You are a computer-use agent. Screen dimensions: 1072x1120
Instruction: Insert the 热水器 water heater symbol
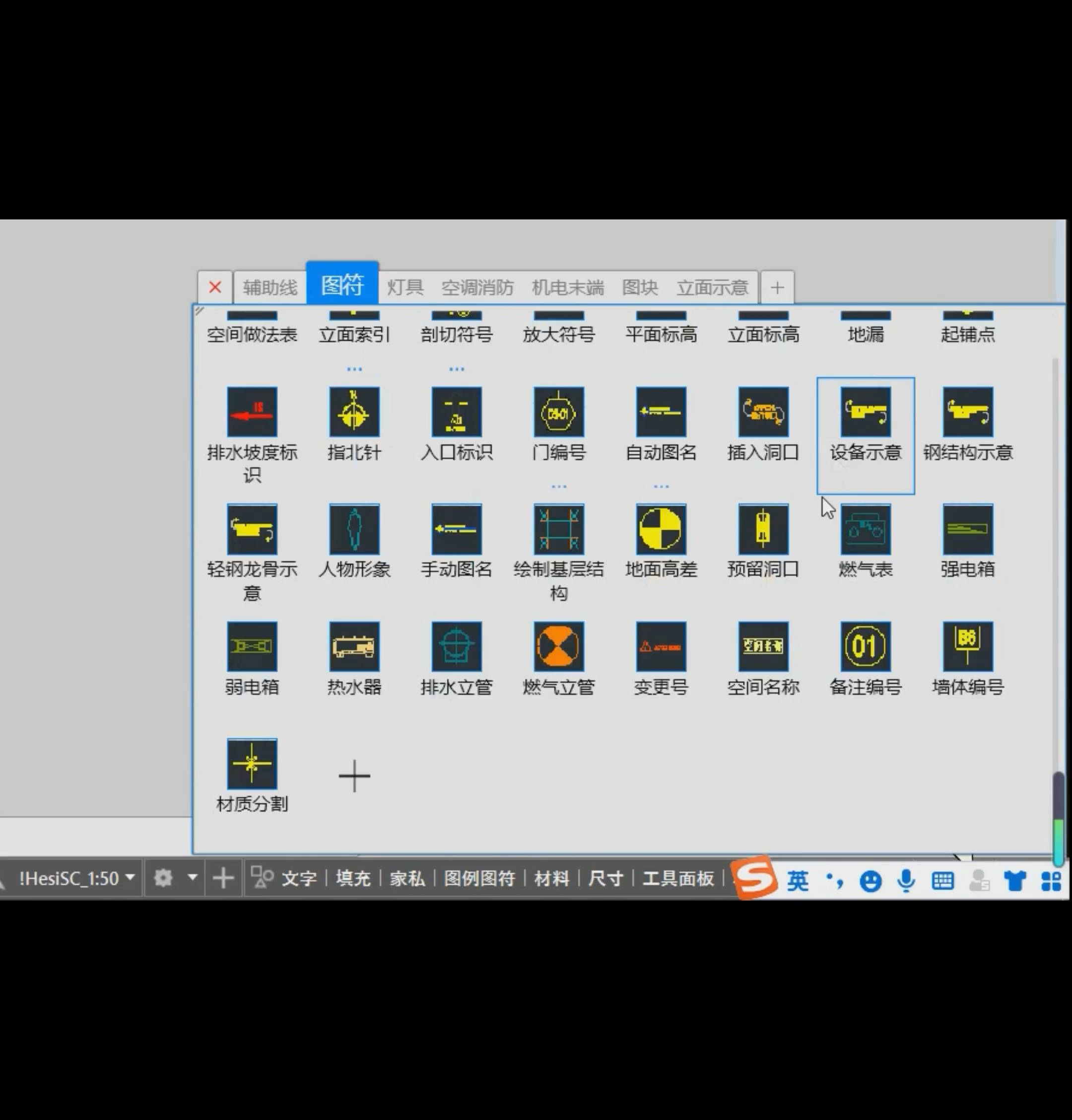pyautogui.click(x=354, y=646)
